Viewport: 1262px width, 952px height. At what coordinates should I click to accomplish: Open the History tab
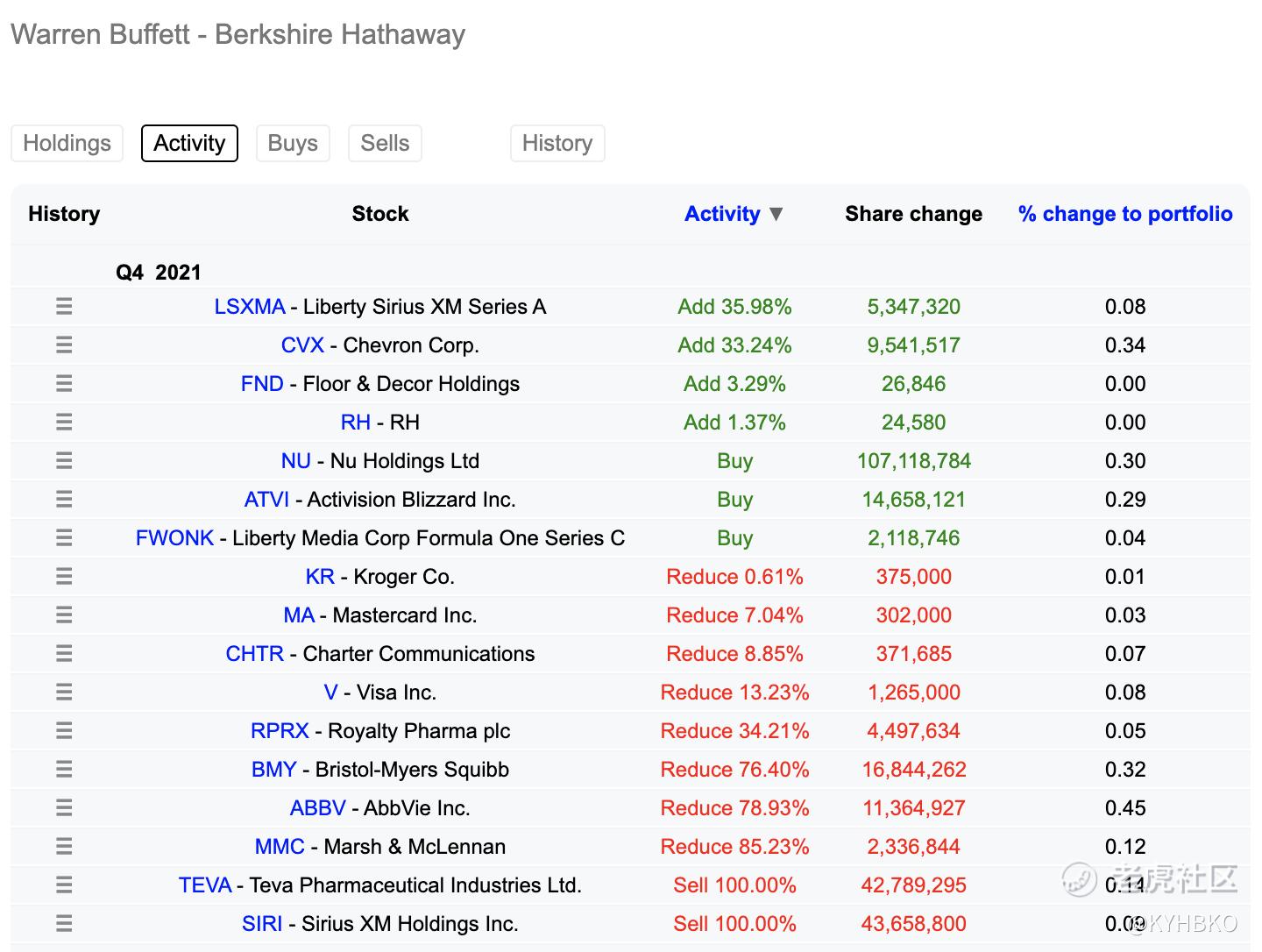(x=557, y=143)
